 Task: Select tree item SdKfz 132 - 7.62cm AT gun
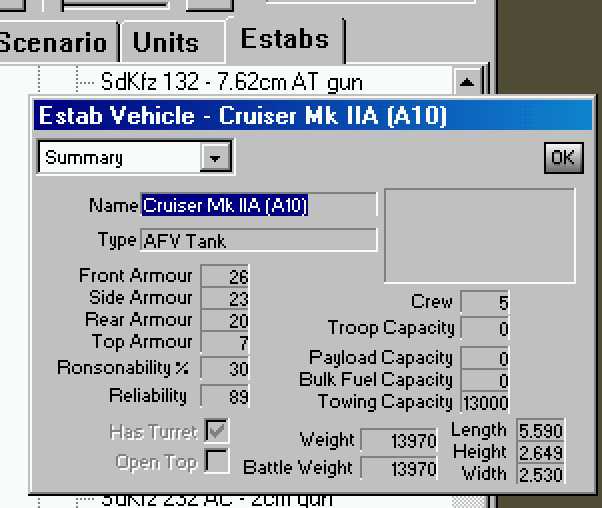(232, 81)
